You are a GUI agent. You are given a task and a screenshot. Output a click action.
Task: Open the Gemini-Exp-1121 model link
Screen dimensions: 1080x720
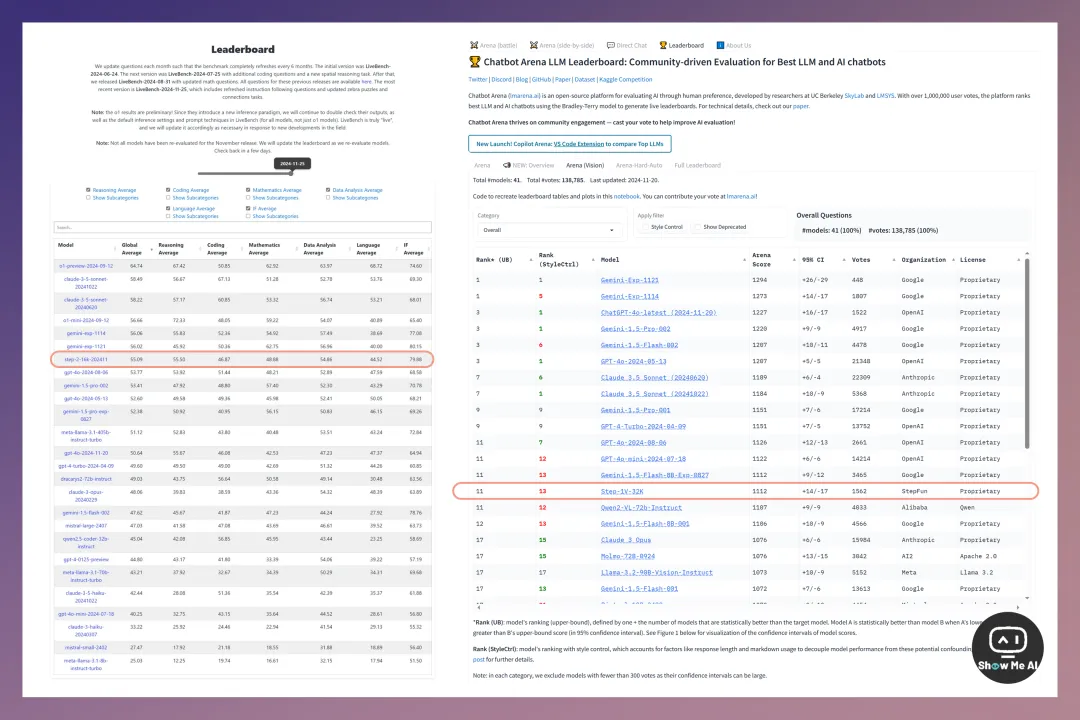pyautogui.click(x=630, y=280)
